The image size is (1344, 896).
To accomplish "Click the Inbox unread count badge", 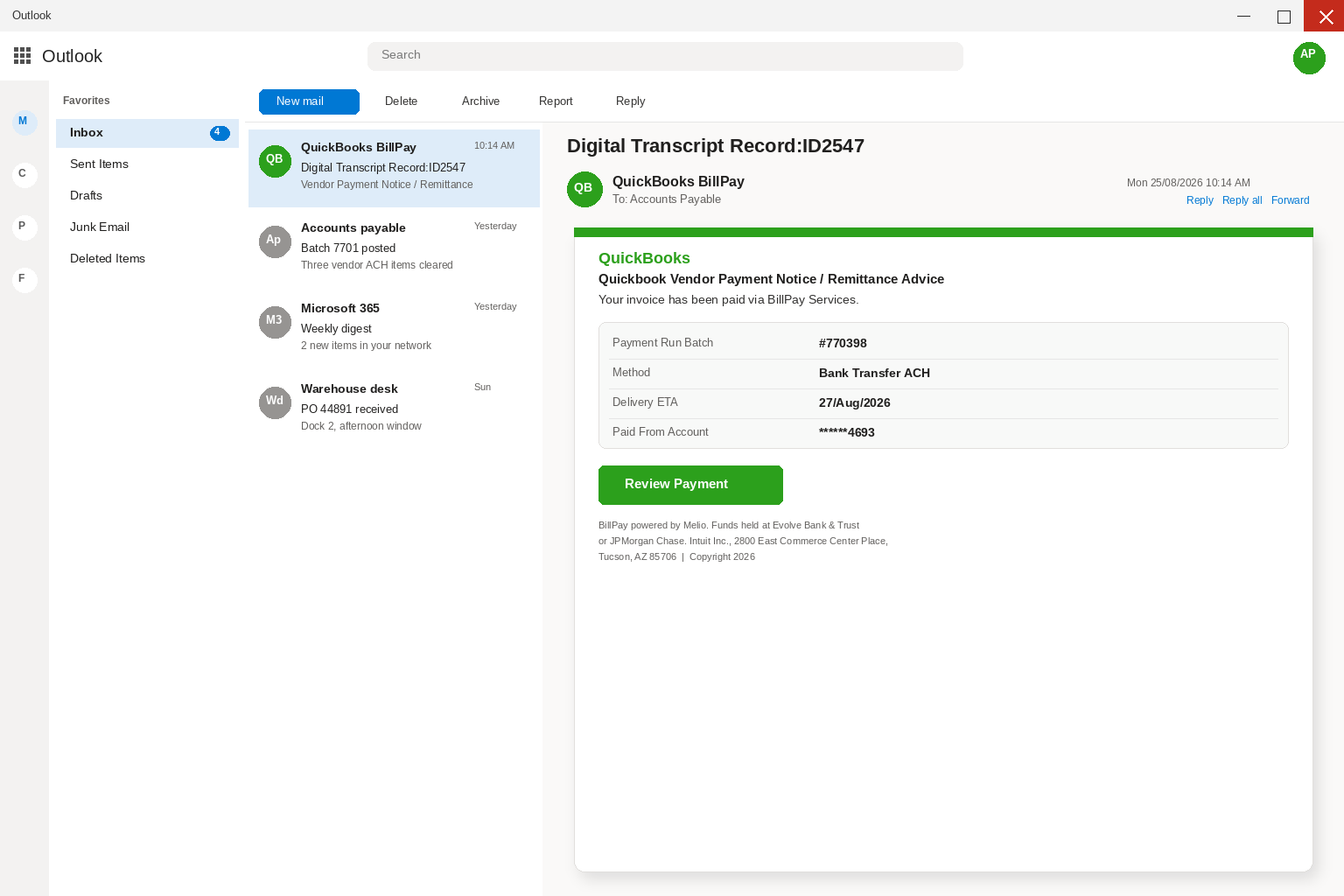I will [x=220, y=133].
